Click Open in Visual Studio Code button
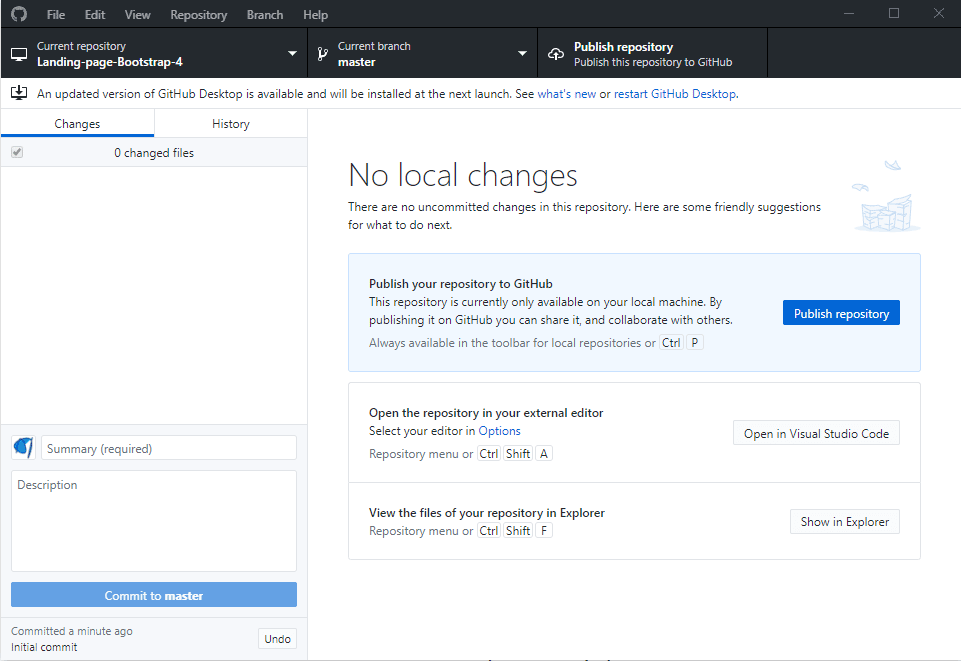The width and height of the screenshot is (961, 661). pyautogui.click(x=816, y=433)
